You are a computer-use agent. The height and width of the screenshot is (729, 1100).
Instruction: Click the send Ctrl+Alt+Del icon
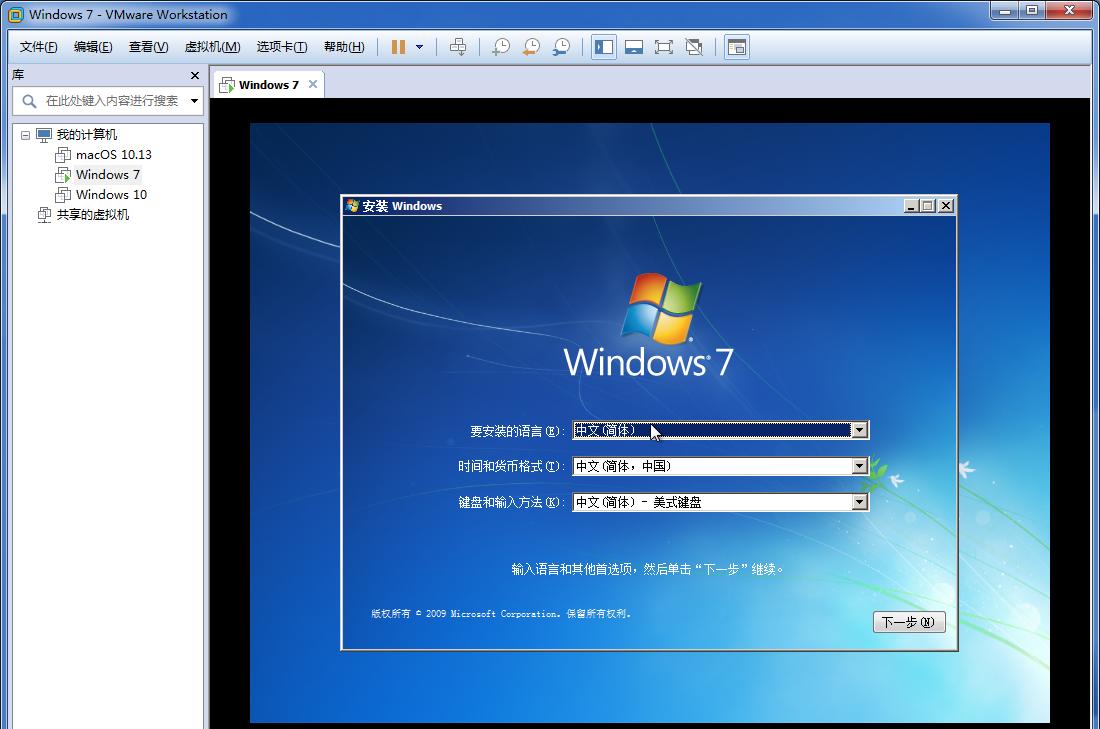[x=458, y=47]
